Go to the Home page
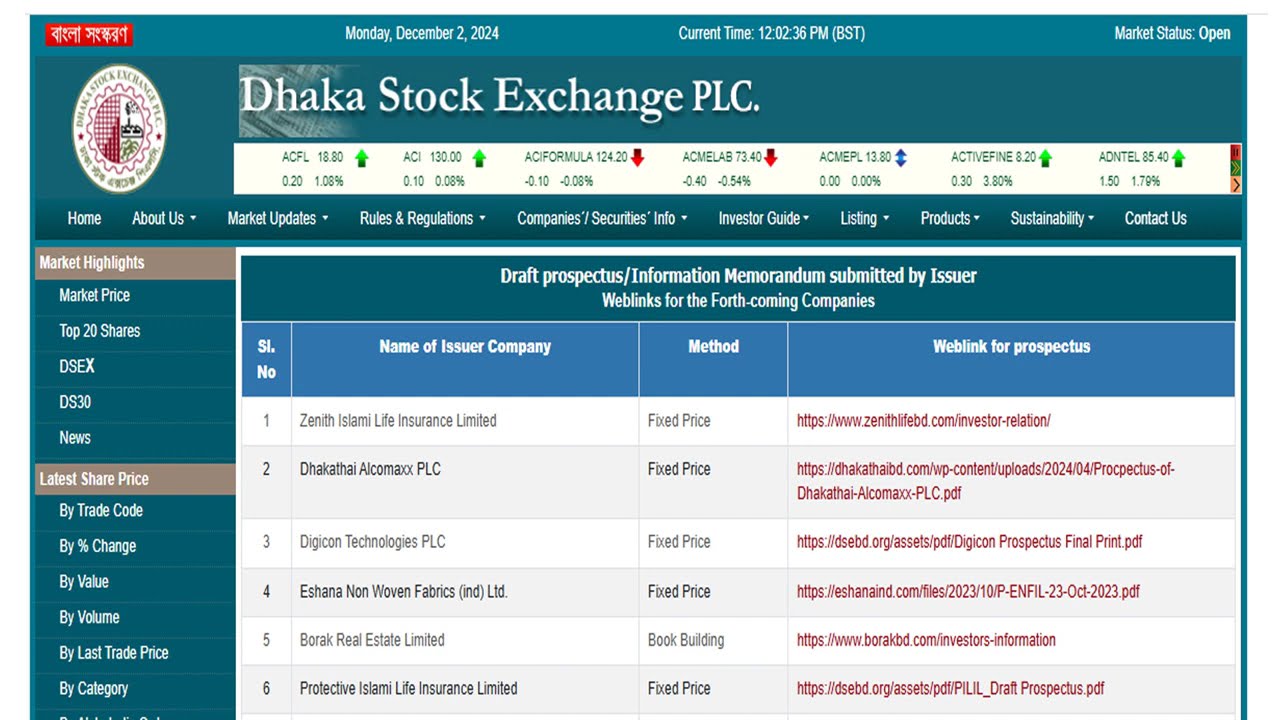 tap(84, 218)
